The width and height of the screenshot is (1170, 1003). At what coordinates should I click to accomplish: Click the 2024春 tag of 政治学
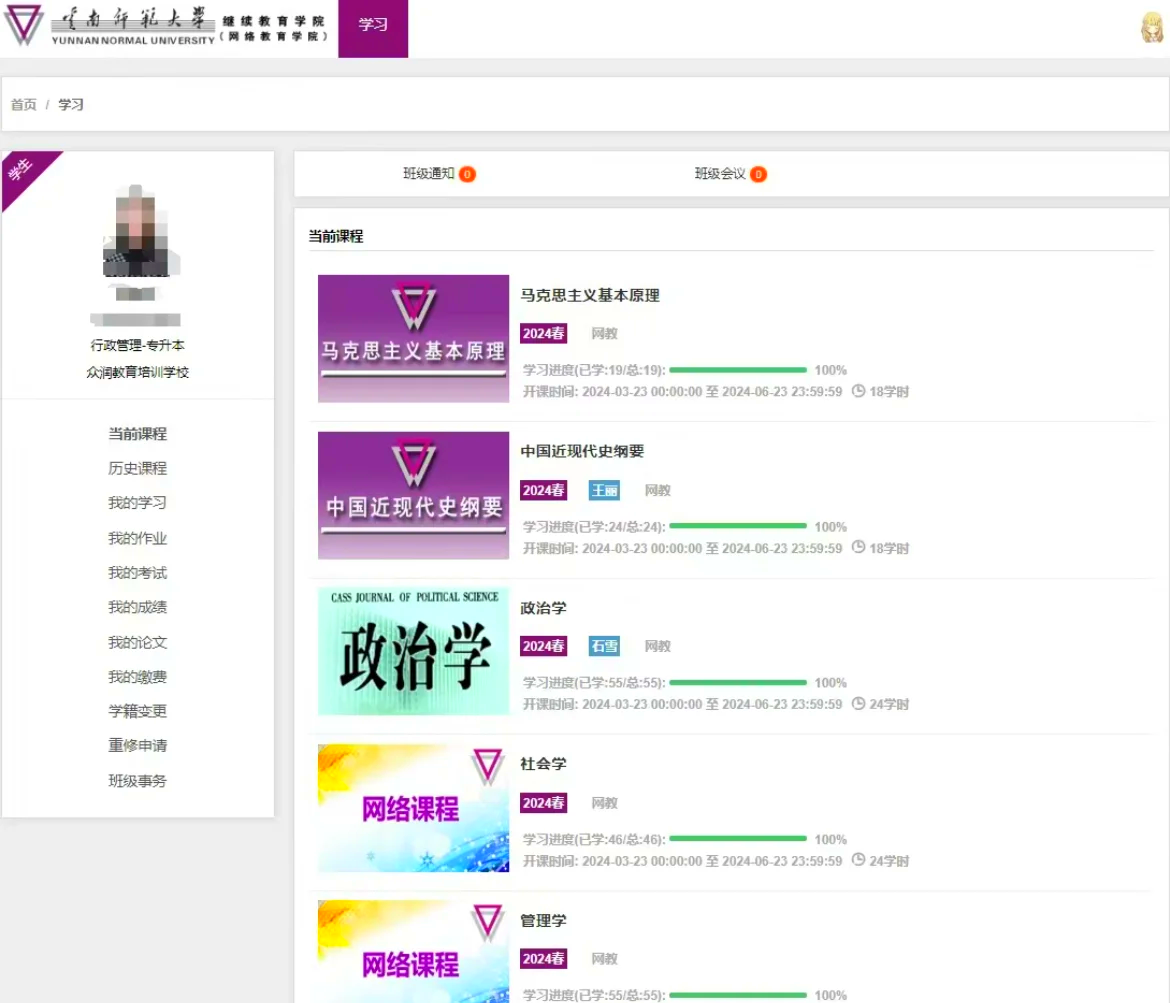543,646
